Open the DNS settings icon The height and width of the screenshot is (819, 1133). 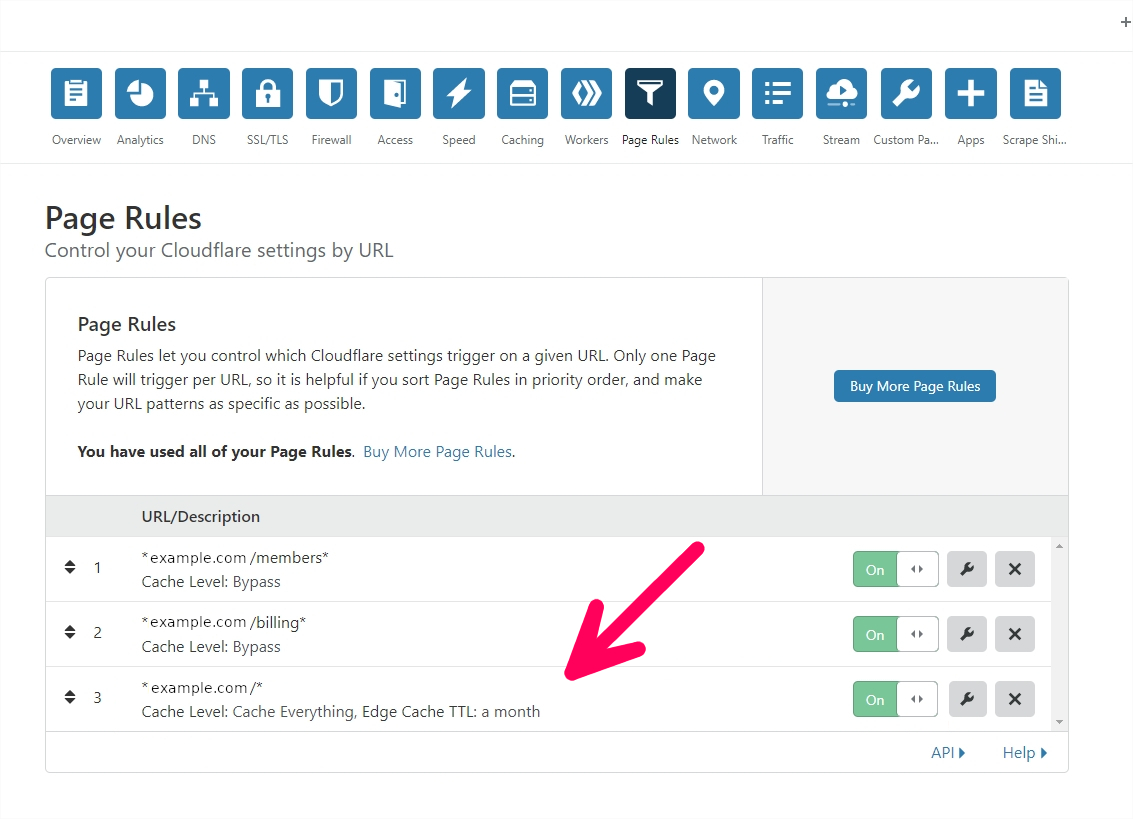coord(204,93)
